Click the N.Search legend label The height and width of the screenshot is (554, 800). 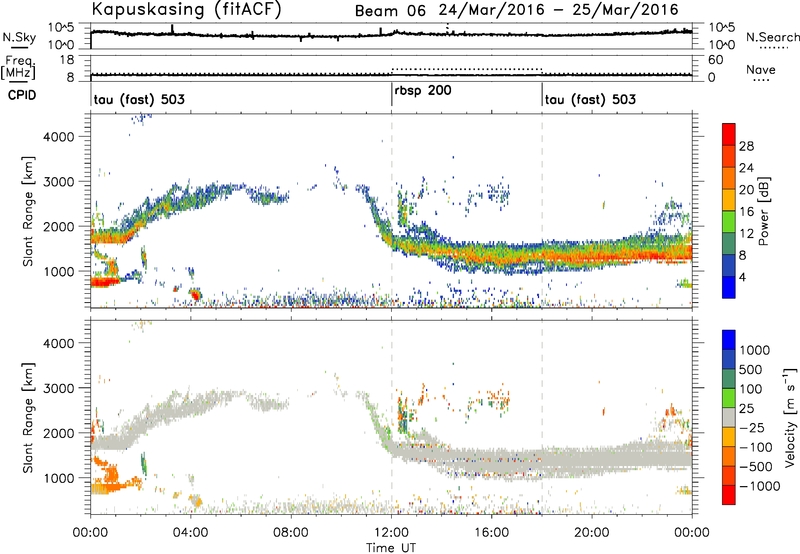[x=772, y=37]
